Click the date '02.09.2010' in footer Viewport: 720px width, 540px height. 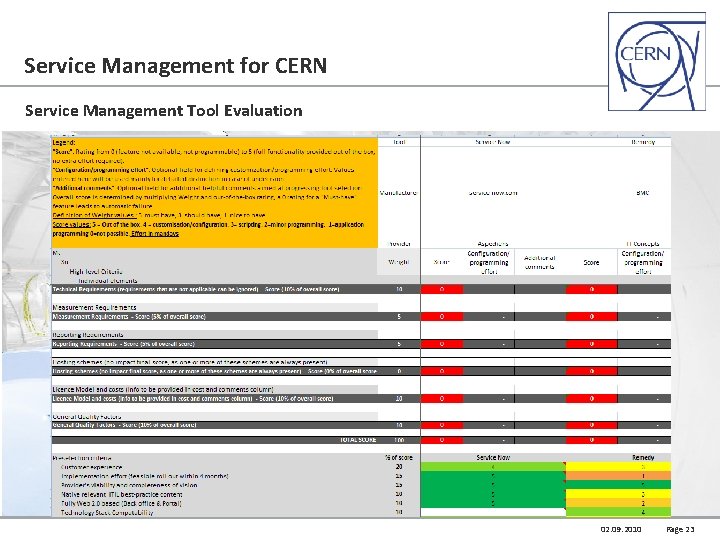(621, 529)
